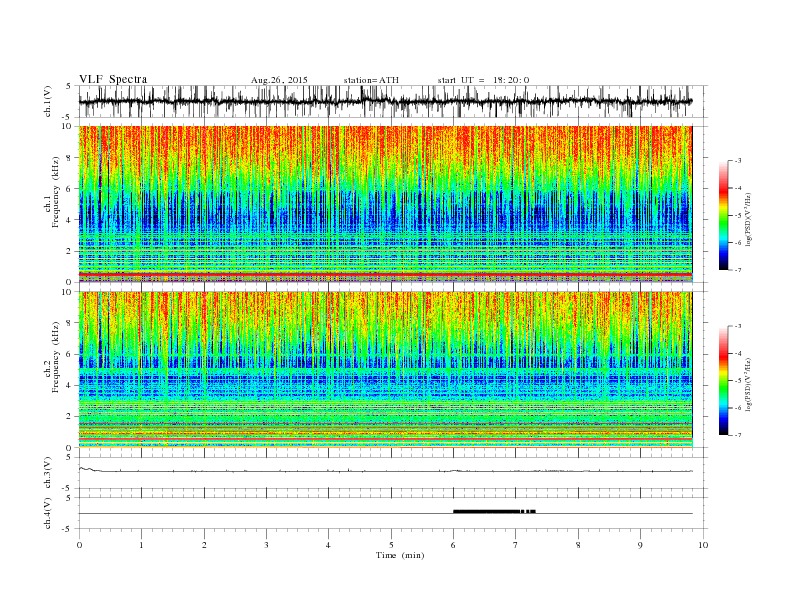Image resolution: width=792 pixels, height=612 pixels.
Task: Click the "9" tick on the time axis
Action: coord(640,545)
